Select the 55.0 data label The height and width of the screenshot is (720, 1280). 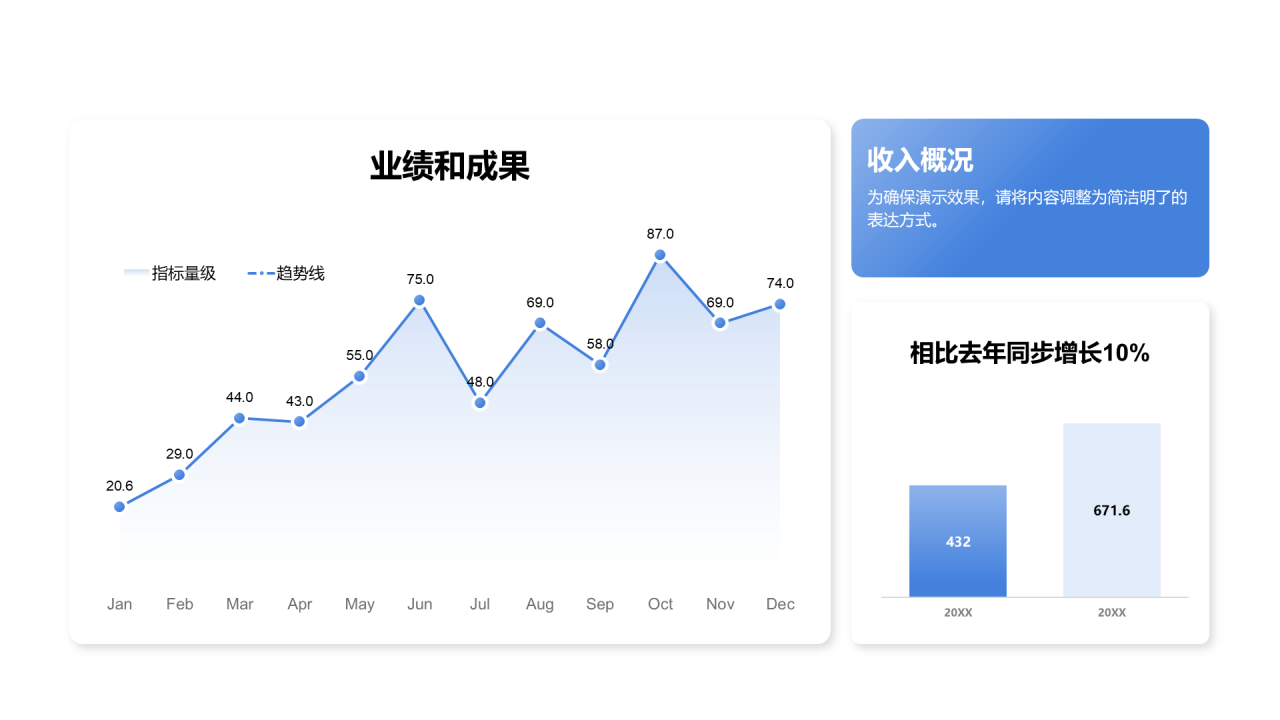click(360, 355)
